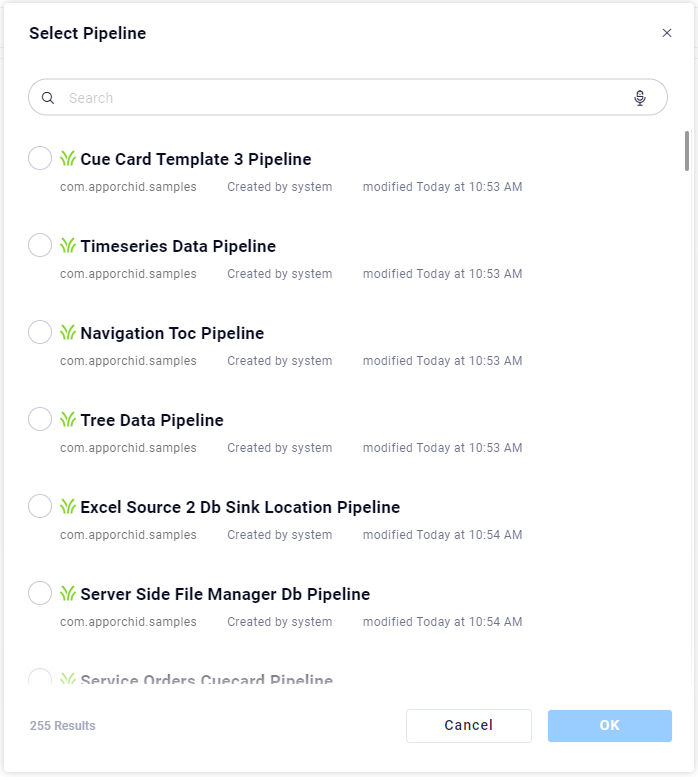698x777 pixels.
Task: Select the Excel Source 2 Db Sink Location radio button
Action: point(40,506)
